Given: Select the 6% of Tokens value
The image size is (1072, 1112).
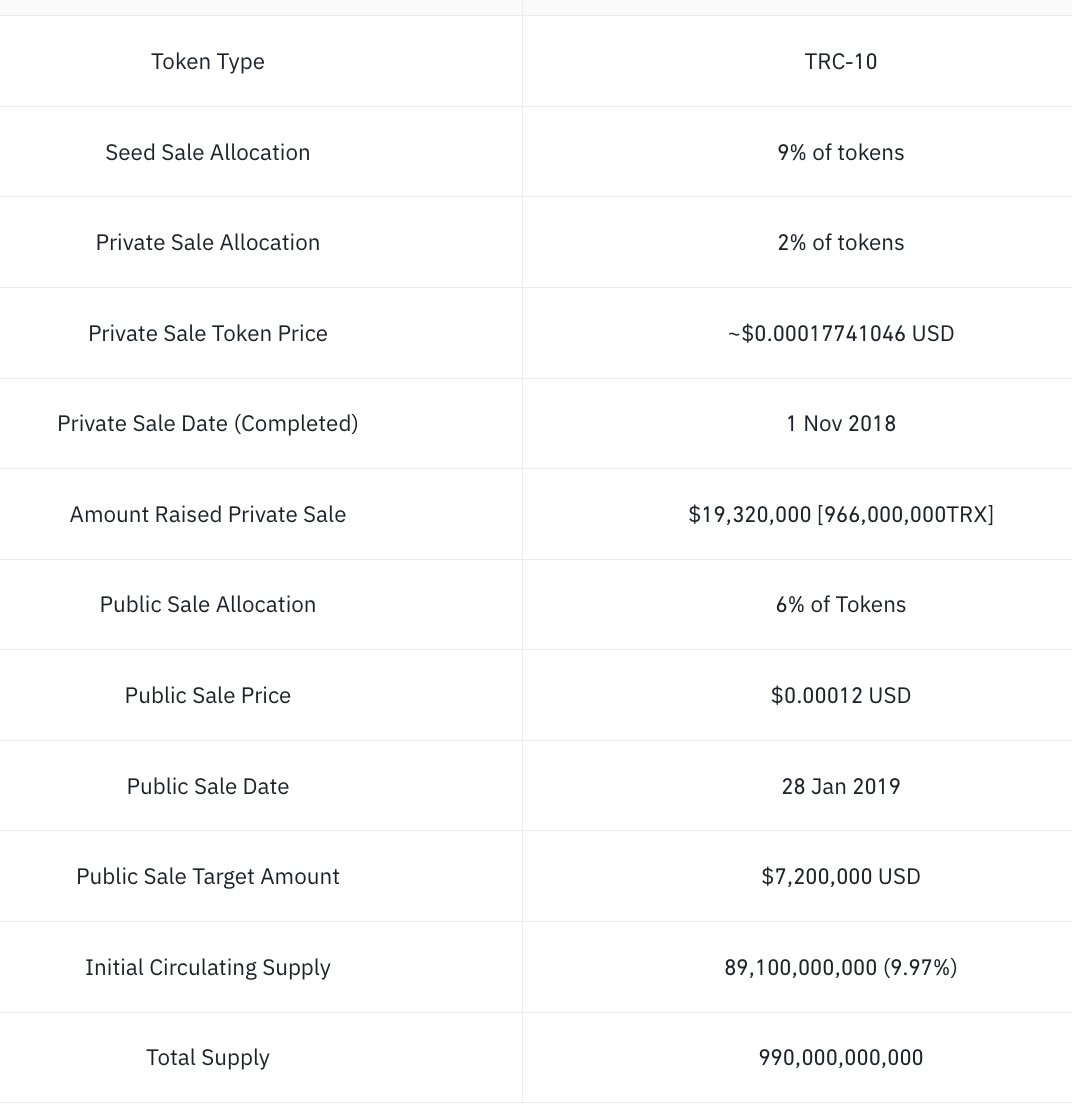Looking at the screenshot, I should [840, 605].
